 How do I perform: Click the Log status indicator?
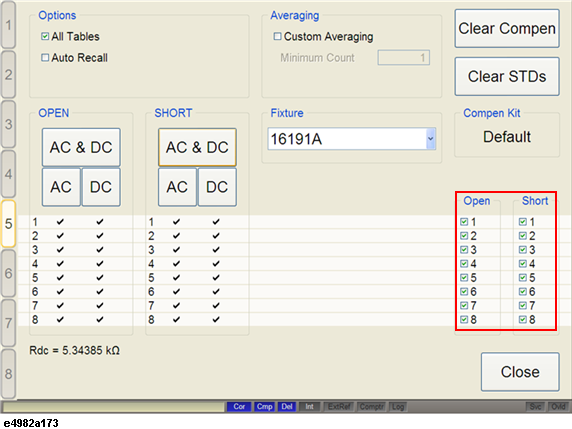coord(398,406)
